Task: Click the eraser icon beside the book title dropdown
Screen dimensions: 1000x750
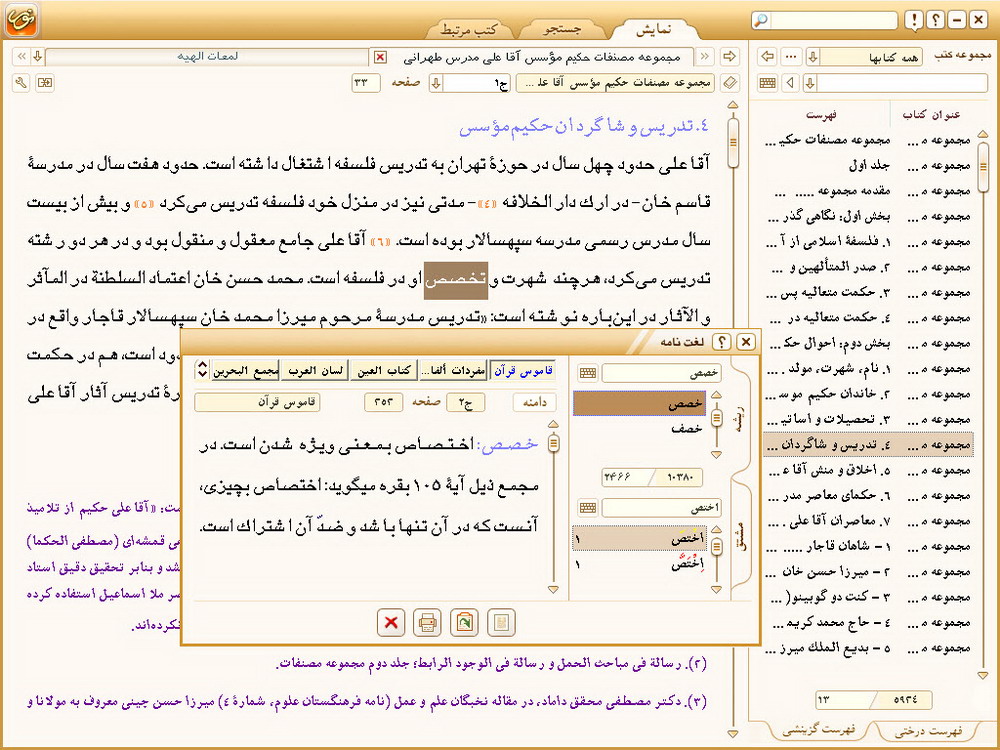Action: tap(730, 83)
